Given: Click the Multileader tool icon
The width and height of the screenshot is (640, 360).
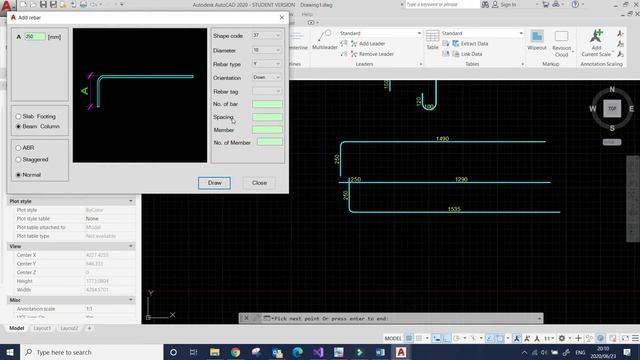Looking at the screenshot, I should (x=325, y=36).
